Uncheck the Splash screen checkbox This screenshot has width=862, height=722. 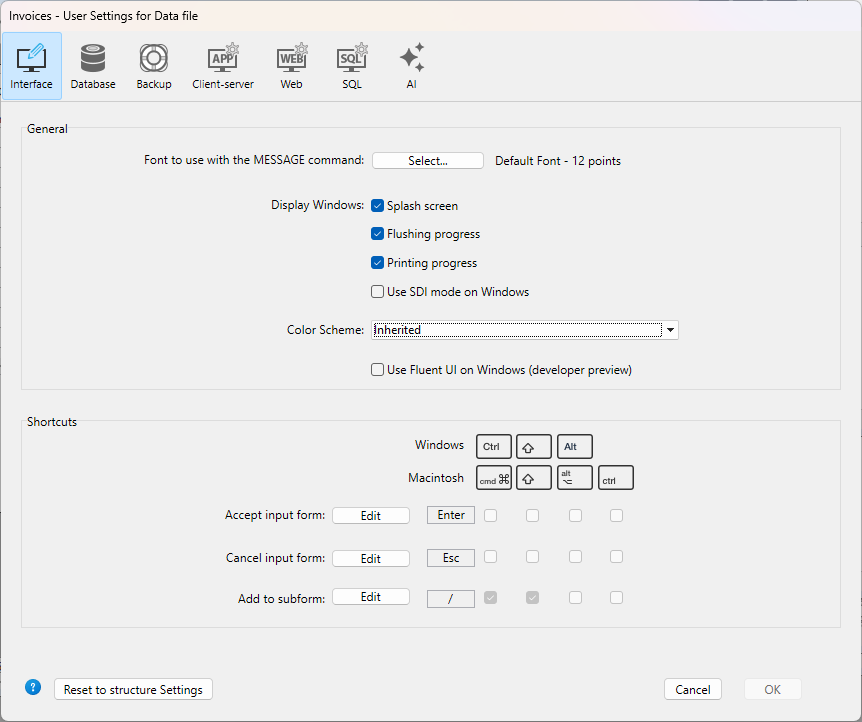pyautogui.click(x=378, y=206)
